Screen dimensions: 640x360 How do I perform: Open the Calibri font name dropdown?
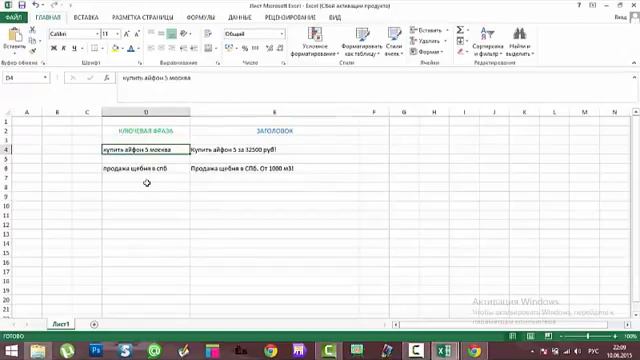pos(97,34)
